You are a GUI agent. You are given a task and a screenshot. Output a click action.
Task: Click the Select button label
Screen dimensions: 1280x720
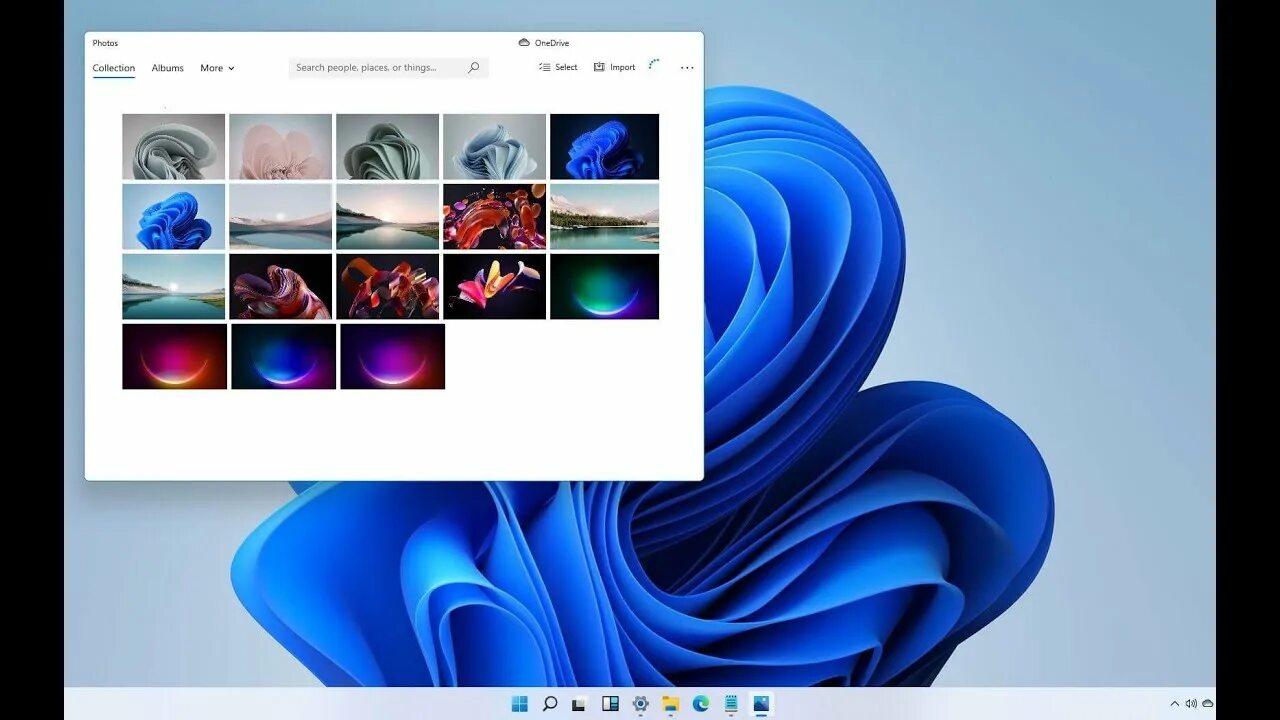point(566,68)
